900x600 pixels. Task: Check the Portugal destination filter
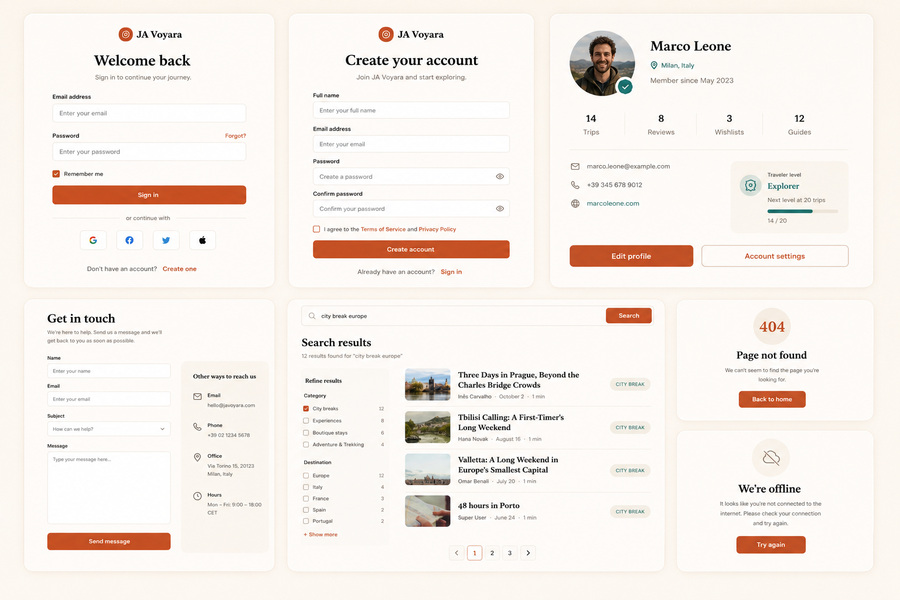[306, 521]
